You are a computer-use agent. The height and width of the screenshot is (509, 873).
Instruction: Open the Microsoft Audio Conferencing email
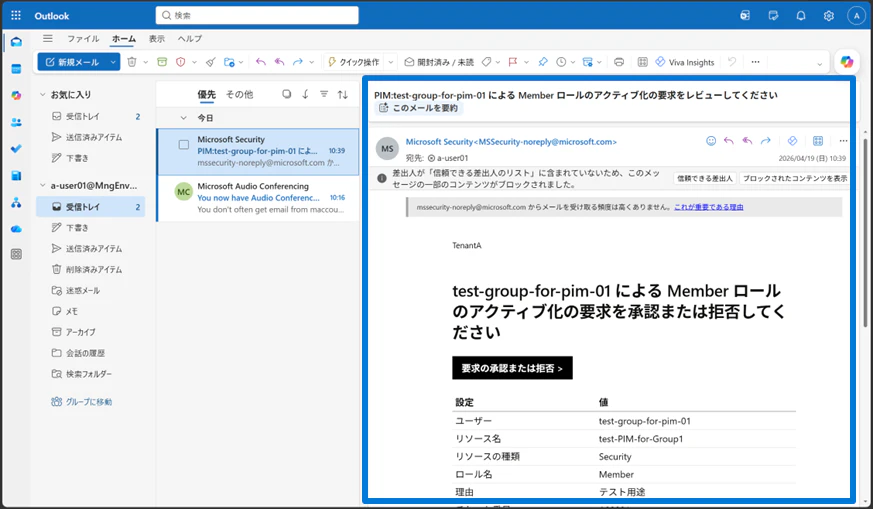(x=258, y=198)
